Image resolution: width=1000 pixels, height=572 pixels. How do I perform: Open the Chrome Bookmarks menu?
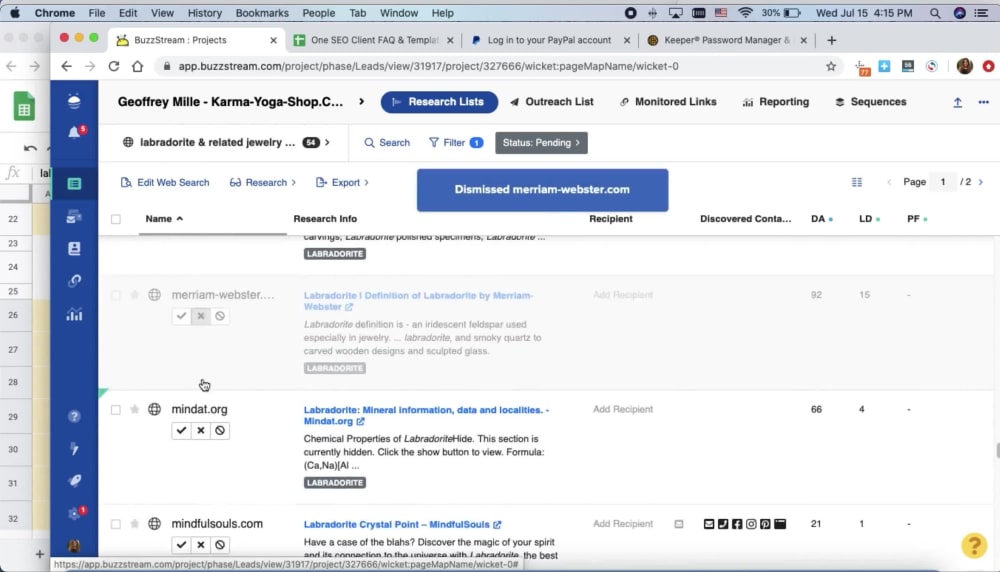tap(261, 13)
